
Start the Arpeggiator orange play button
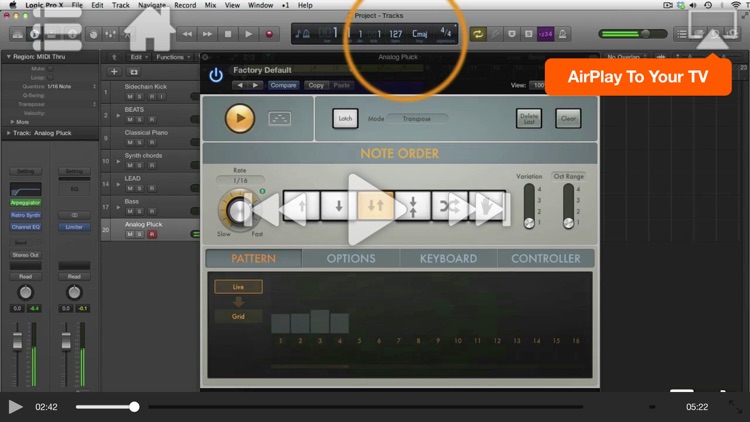[240, 118]
